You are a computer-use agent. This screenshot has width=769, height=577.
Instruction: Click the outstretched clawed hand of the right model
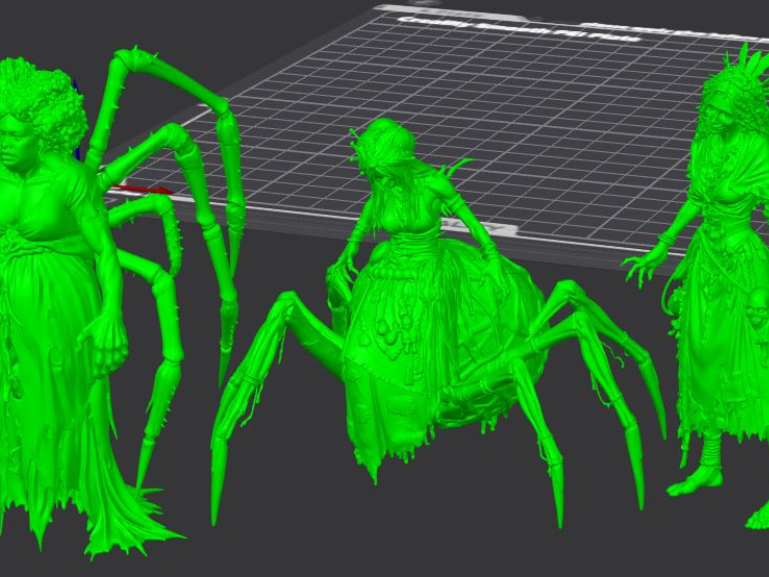[642, 267]
